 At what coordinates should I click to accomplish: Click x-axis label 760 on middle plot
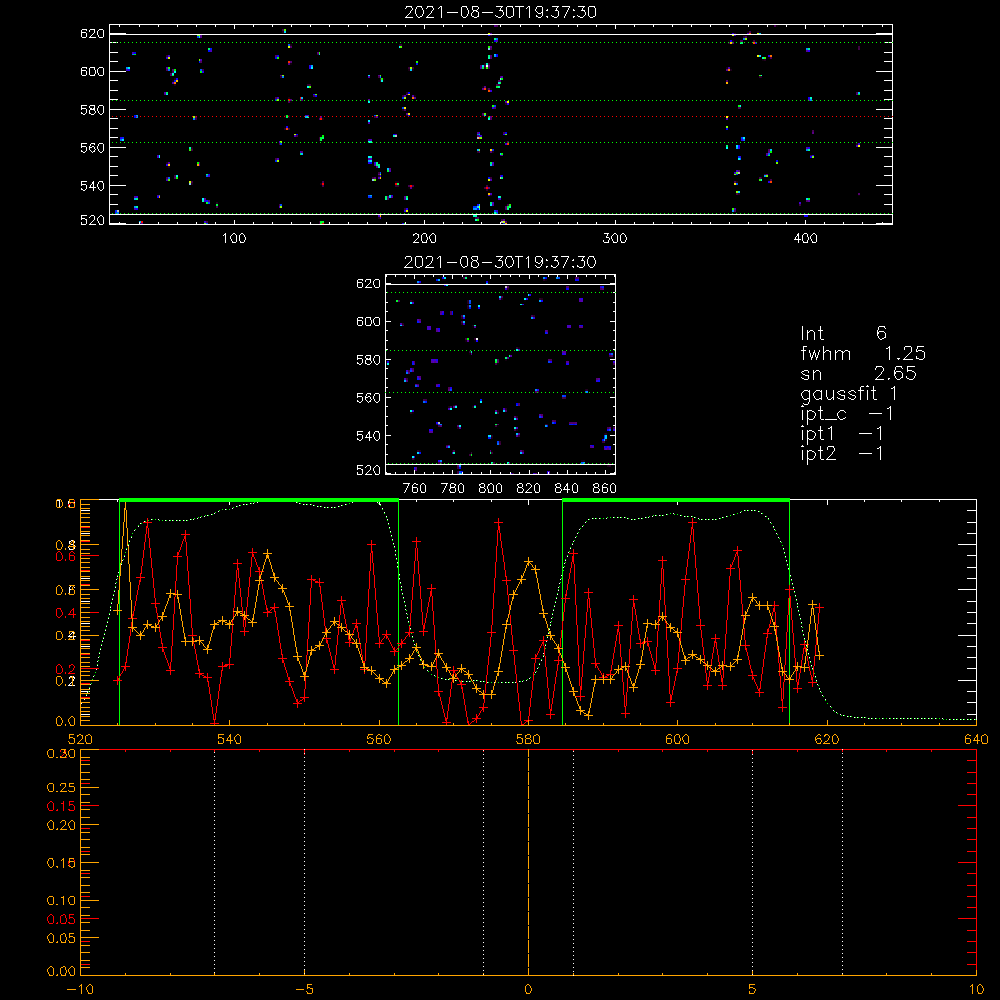click(415, 489)
